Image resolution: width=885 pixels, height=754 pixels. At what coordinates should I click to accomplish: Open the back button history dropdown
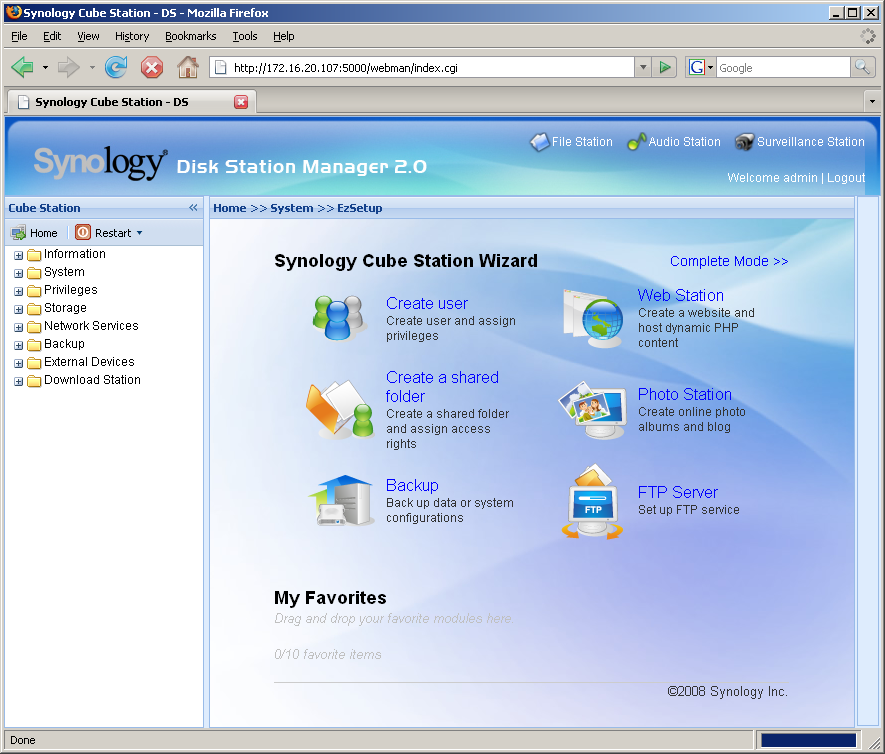tap(45, 68)
